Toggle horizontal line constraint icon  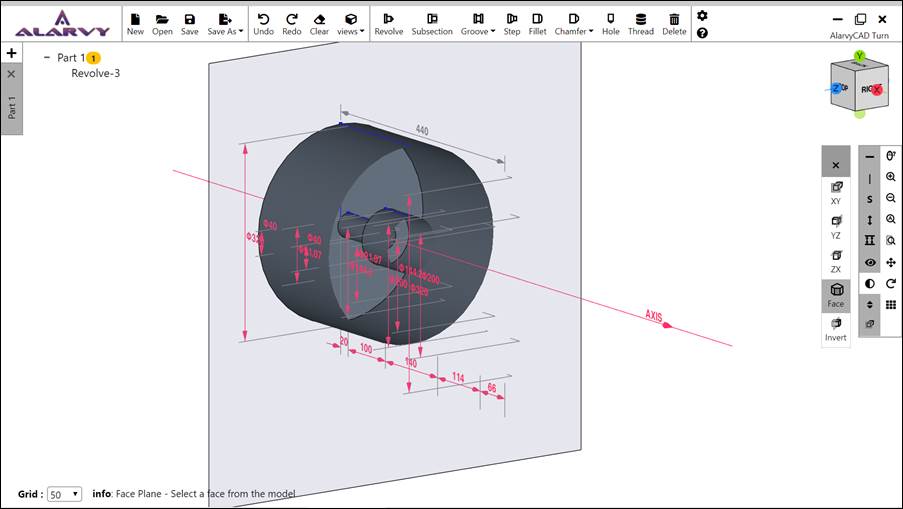click(870, 157)
